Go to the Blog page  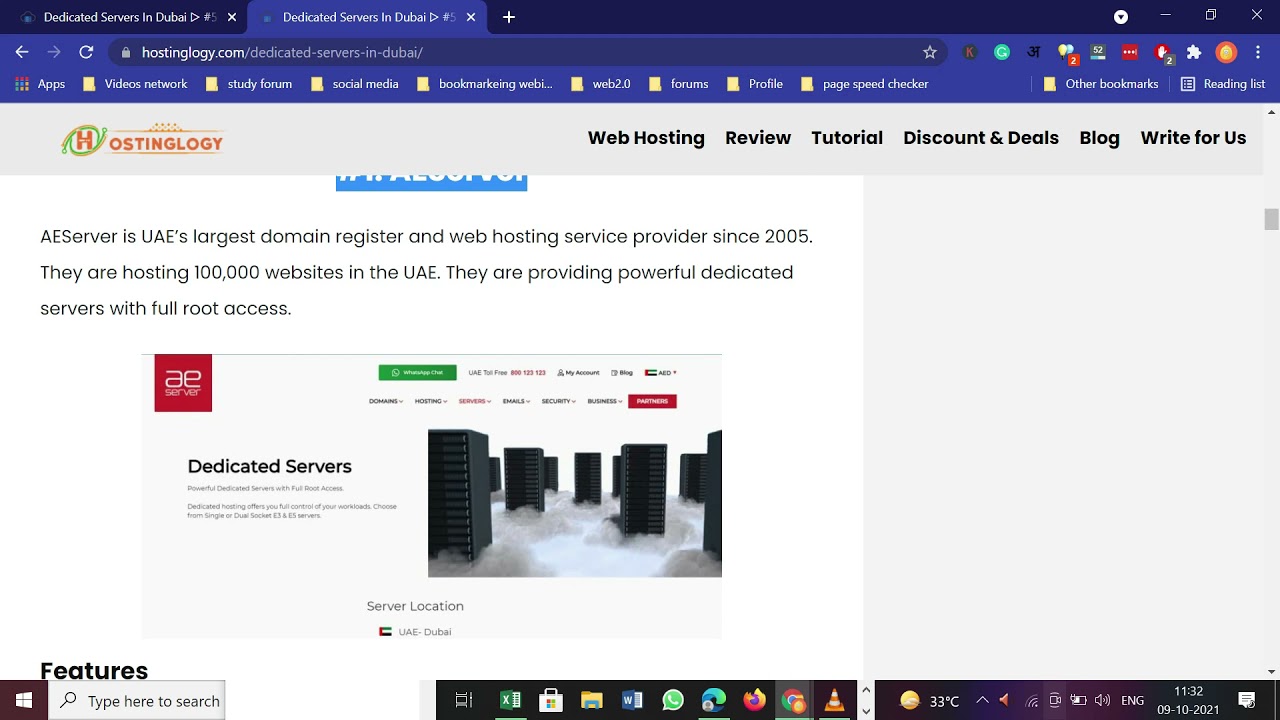(1099, 138)
